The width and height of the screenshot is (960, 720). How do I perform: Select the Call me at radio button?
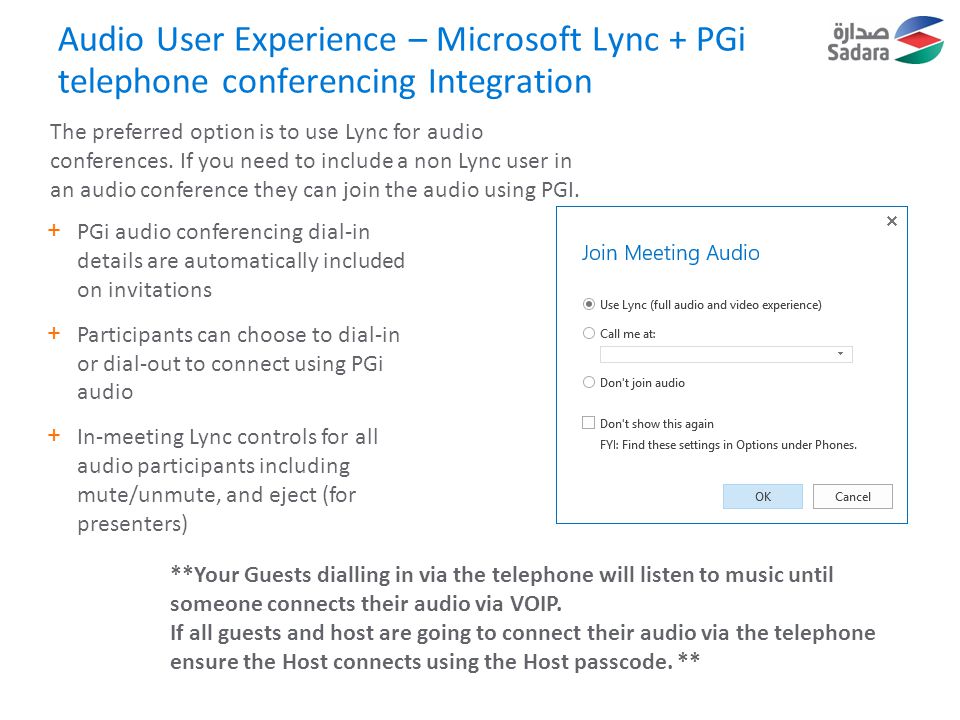tap(588, 333)
